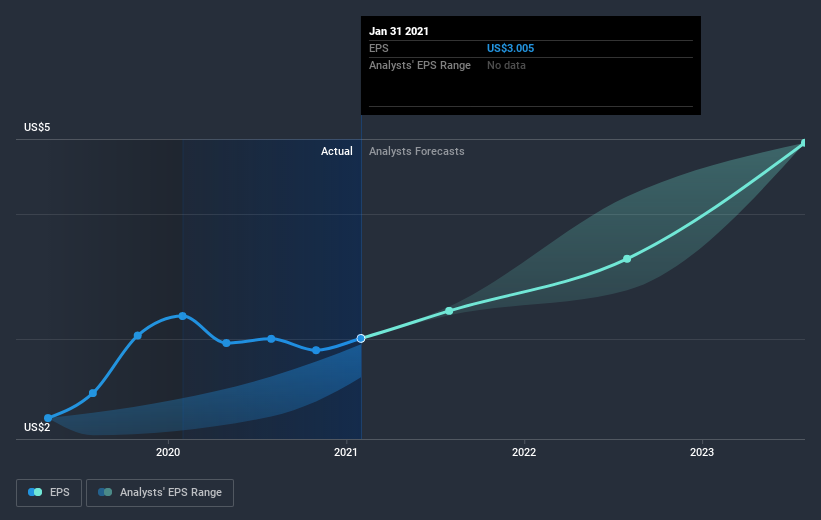Click the EPS data point in mid-2019
Viewport: 821px width, 520px height.
click(x=93, y=393)
